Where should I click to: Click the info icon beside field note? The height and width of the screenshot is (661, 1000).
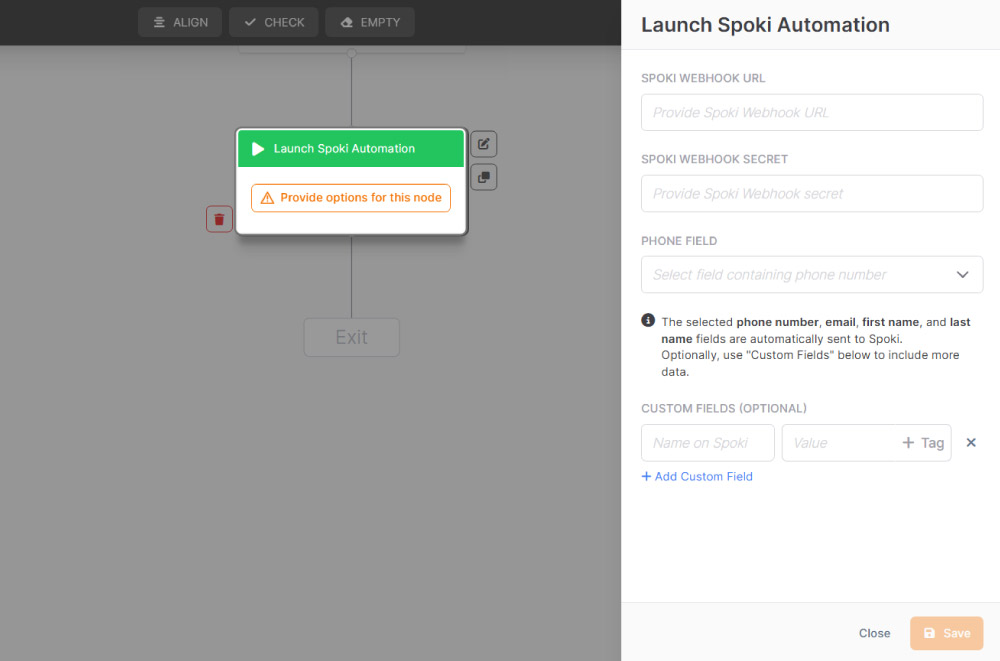648,321
